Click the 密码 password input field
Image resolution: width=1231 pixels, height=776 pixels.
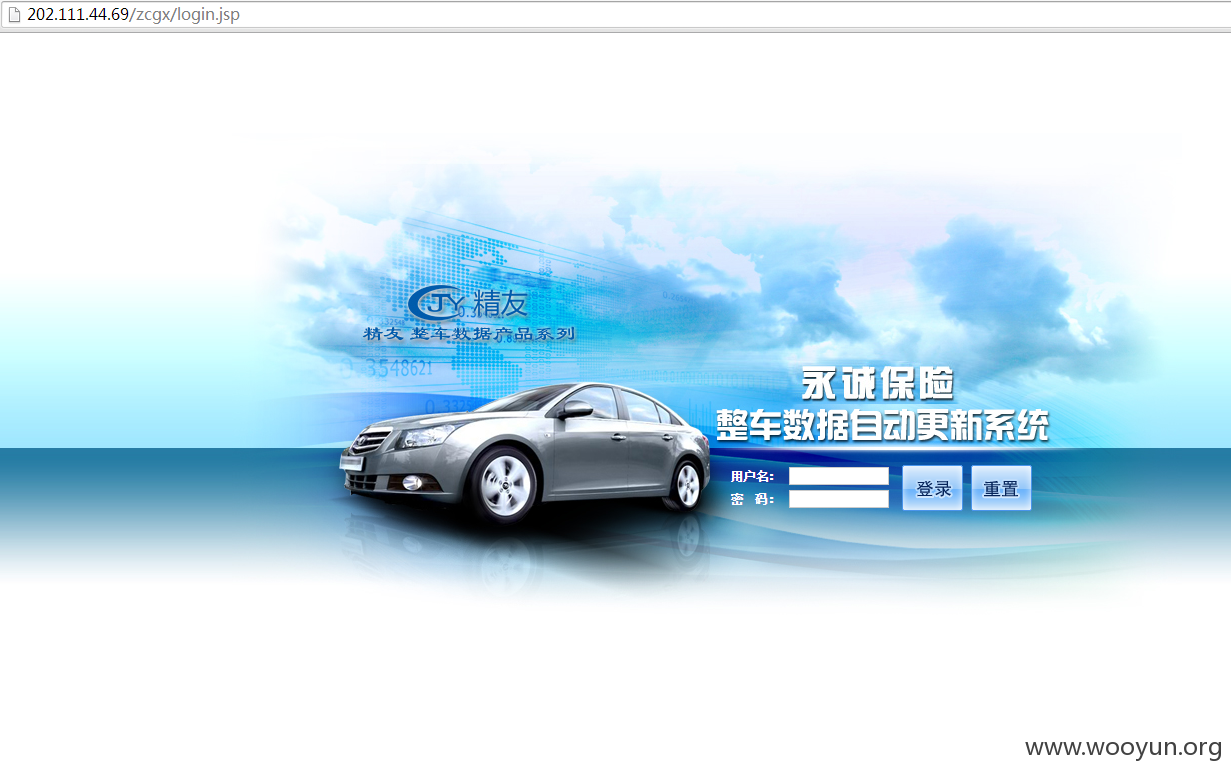839,499
